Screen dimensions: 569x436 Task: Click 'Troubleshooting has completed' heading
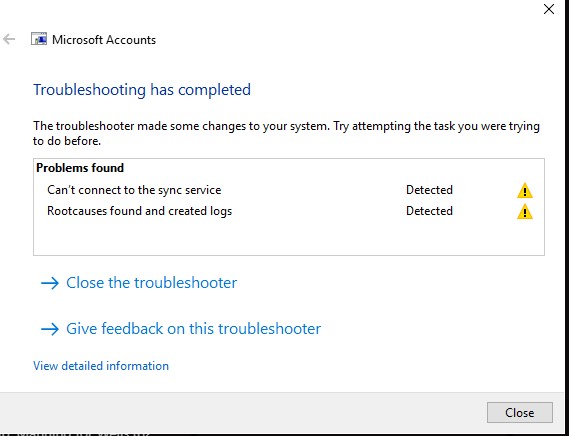point(142,90)
